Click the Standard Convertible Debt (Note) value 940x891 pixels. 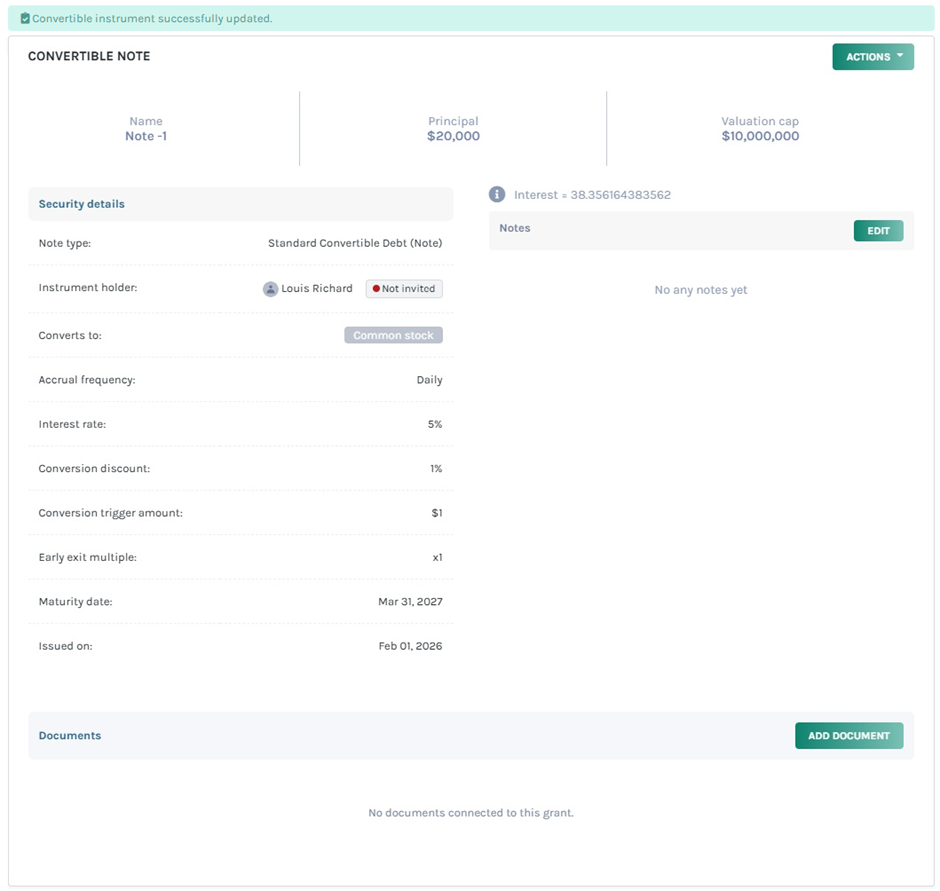click(x=355, y=243)
